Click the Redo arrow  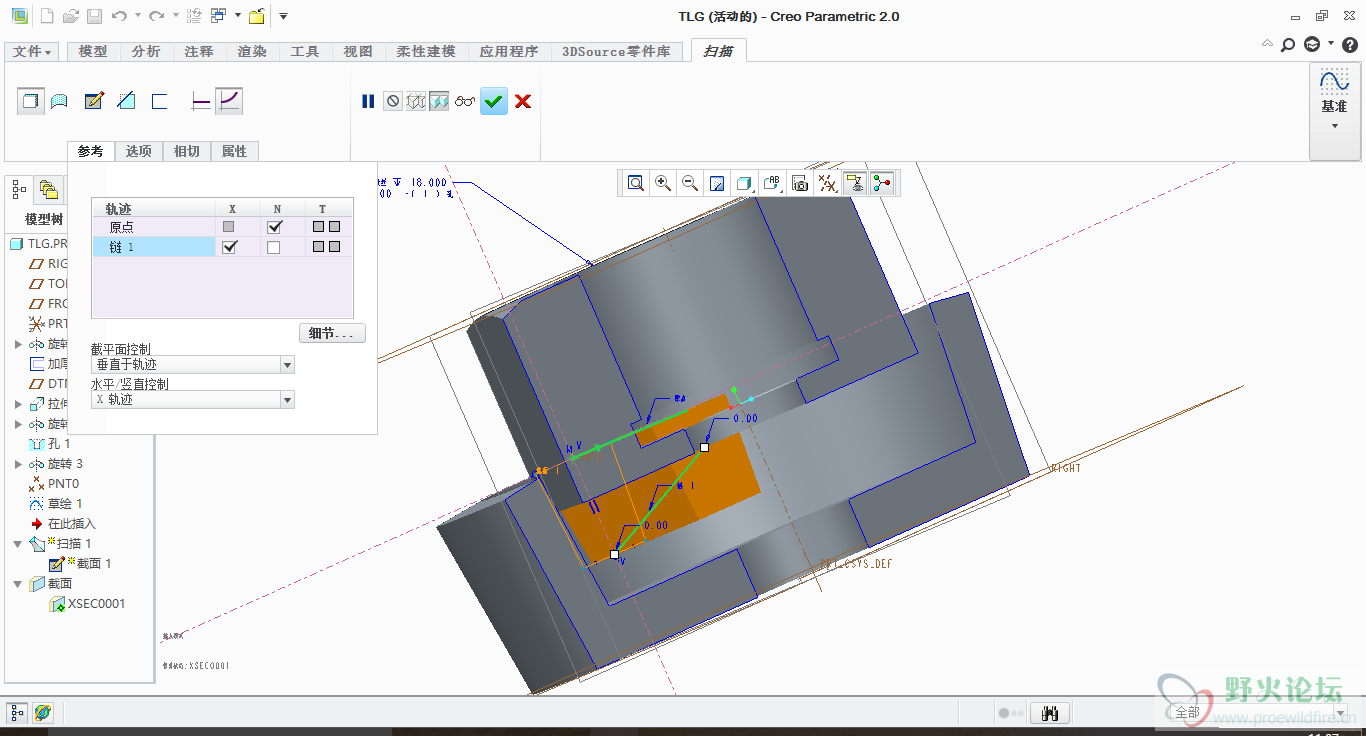(157, 16)
